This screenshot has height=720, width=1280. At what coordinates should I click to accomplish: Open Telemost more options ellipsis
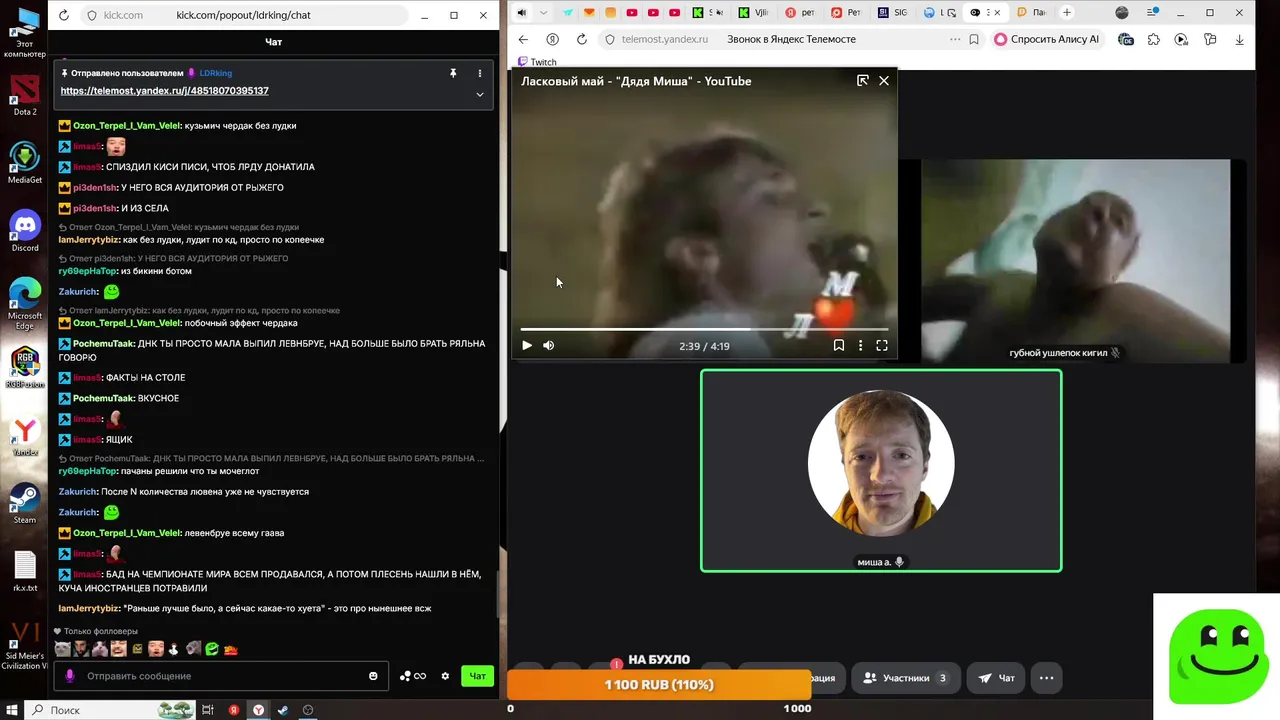click(1046, 678)
